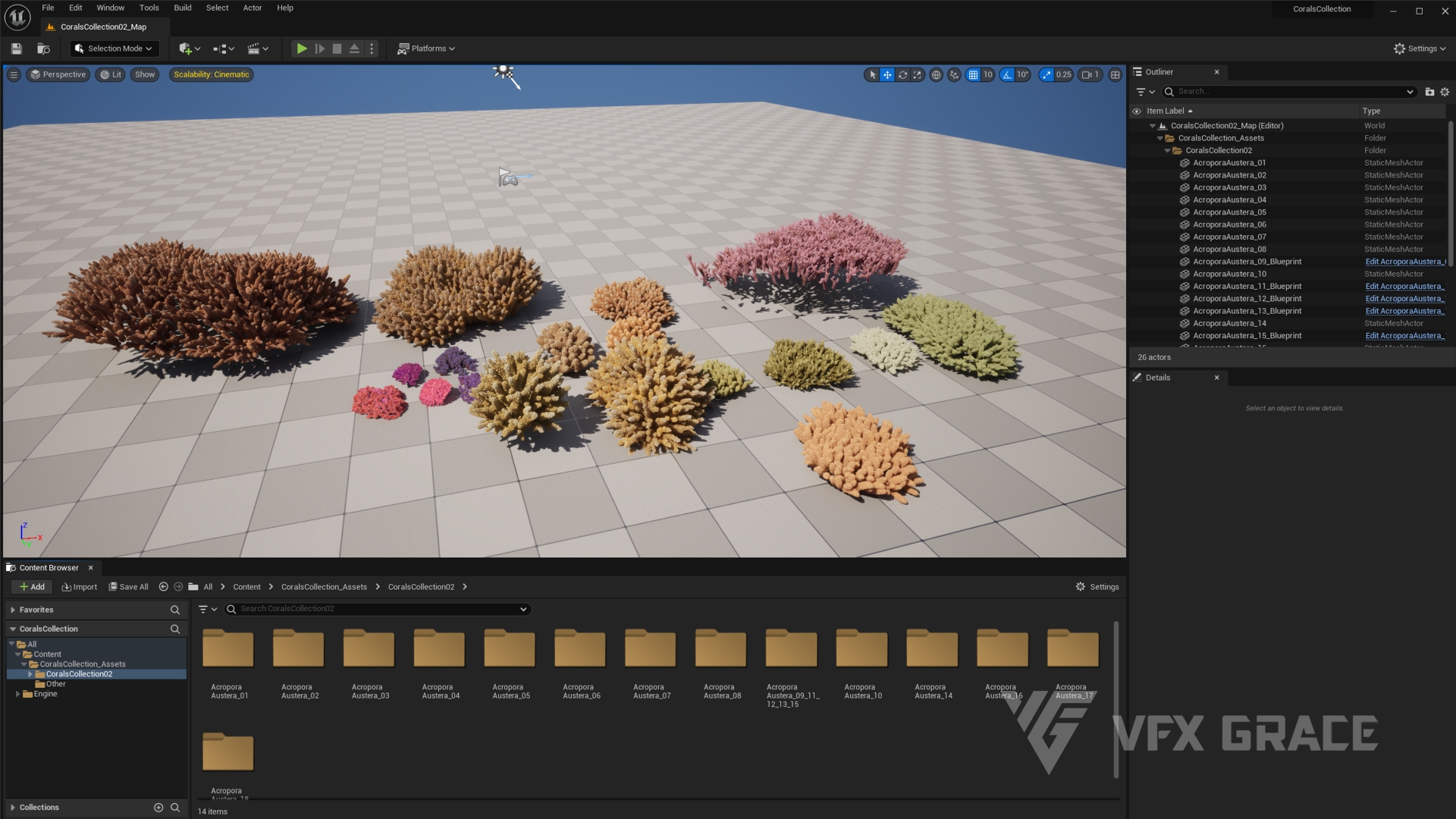Open the content drawer browse icon
1456x819 pixels.
tap(43, 49)
